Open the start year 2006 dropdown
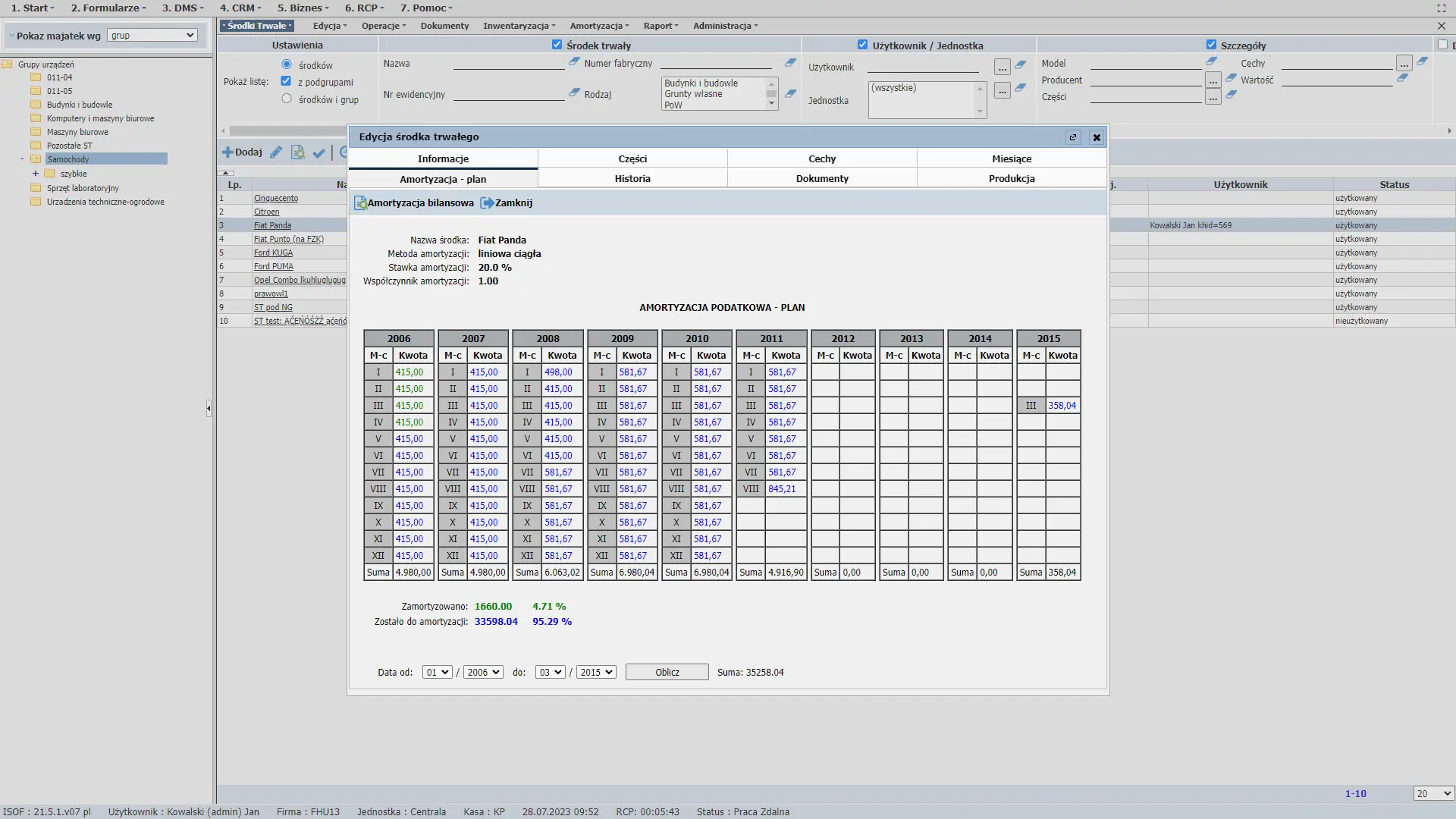1456x819 pixels. pos(482,673)
